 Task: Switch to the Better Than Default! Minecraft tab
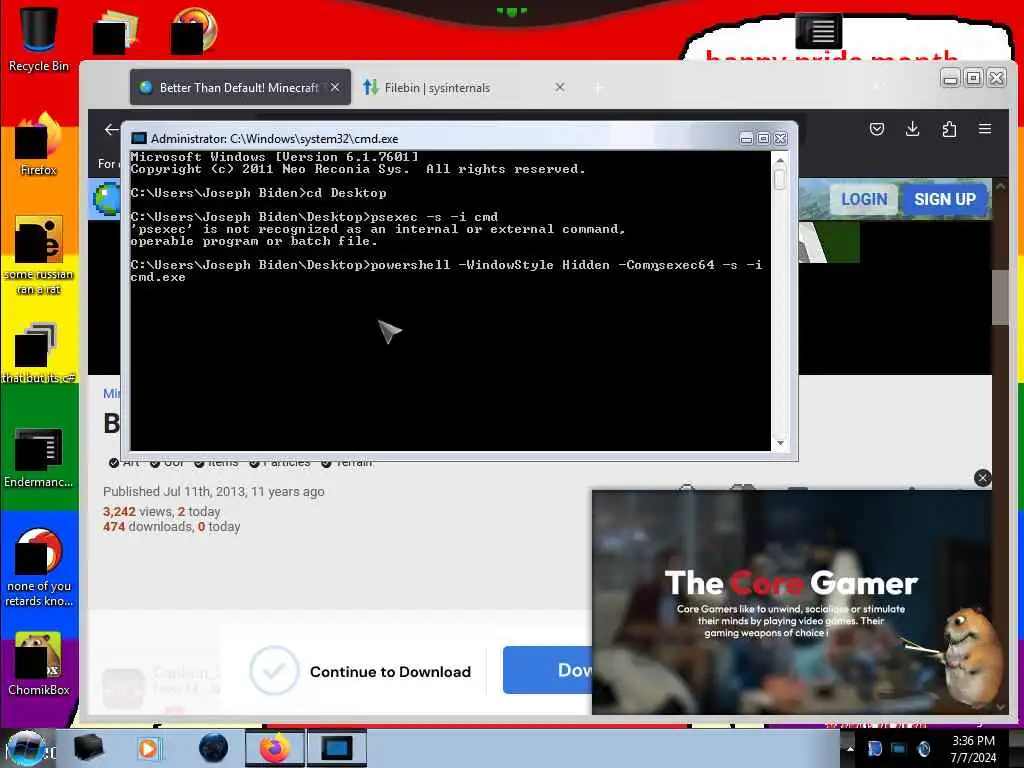click(x=239, y=88)
